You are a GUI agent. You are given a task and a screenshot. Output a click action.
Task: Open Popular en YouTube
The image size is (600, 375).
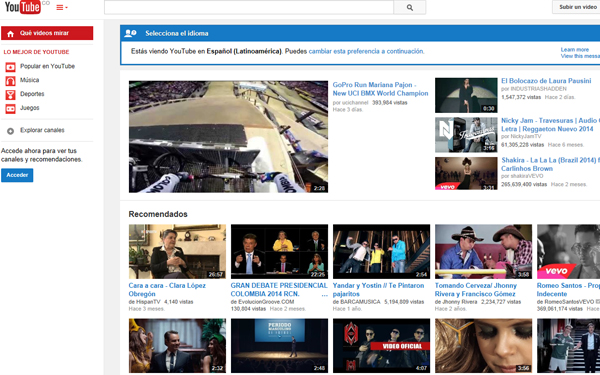[x=47, y=66]
